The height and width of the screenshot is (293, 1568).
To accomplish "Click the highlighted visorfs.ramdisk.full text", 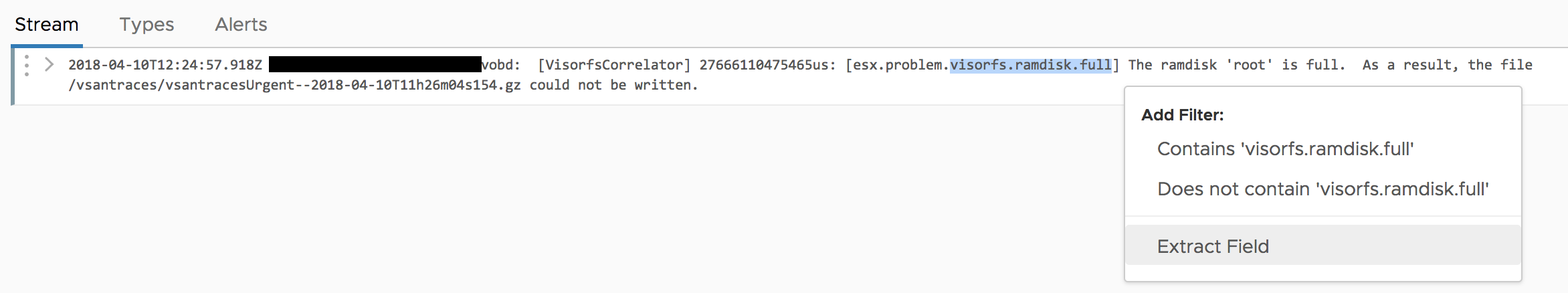I will pyautogui.click(x=1030, y=65).
